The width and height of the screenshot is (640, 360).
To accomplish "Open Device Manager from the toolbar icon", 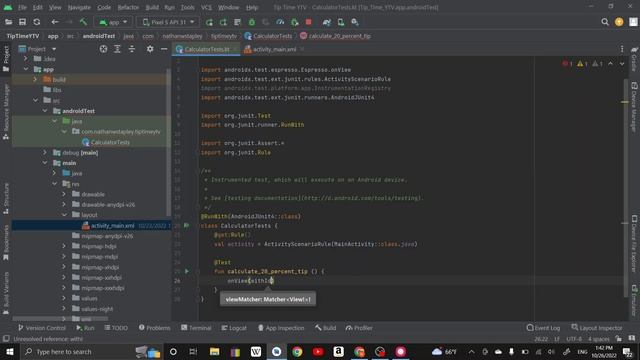I will coord(341,22).
